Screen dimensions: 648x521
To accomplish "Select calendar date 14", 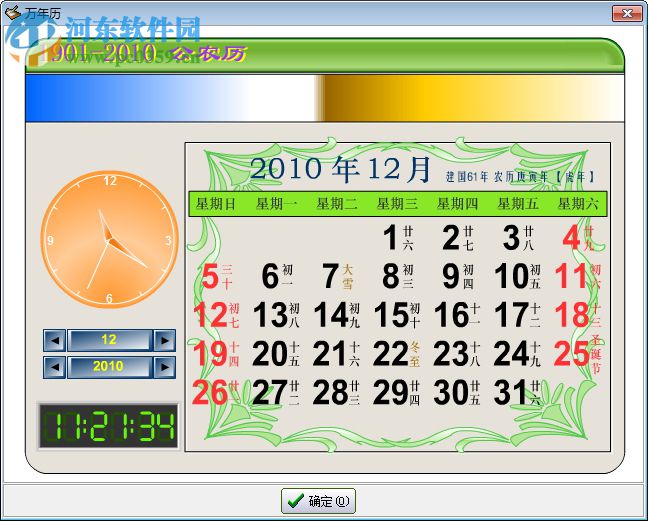I will (337, 315).
